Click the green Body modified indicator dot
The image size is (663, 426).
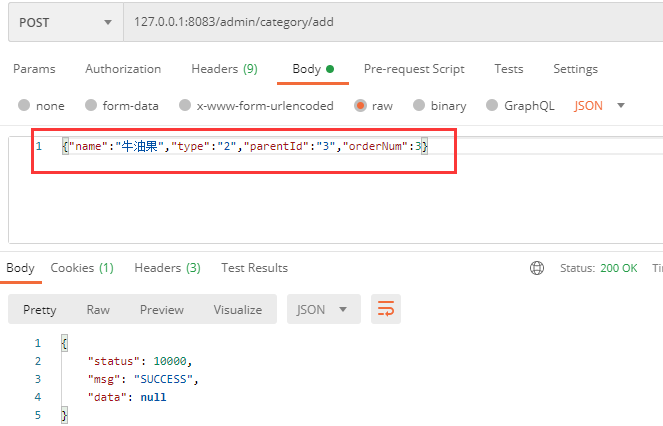coord(330,69)
